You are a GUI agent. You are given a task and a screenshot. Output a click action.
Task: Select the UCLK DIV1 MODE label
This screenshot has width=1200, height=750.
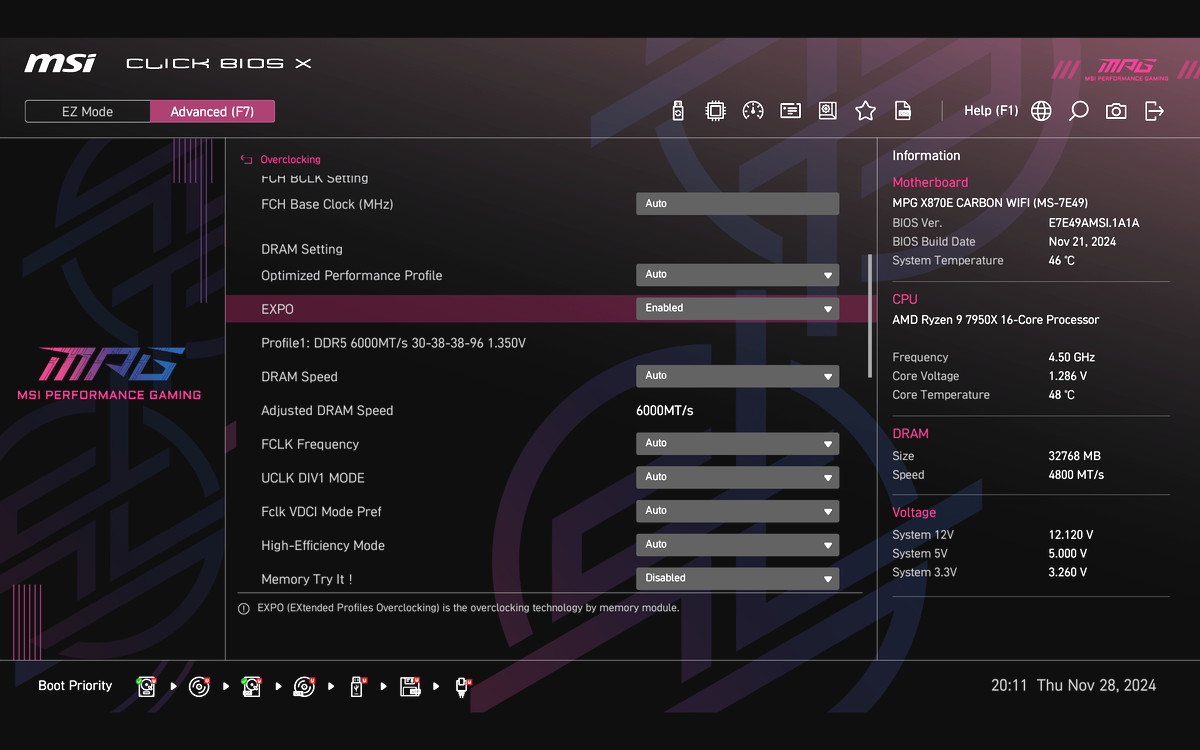point(313,478)
